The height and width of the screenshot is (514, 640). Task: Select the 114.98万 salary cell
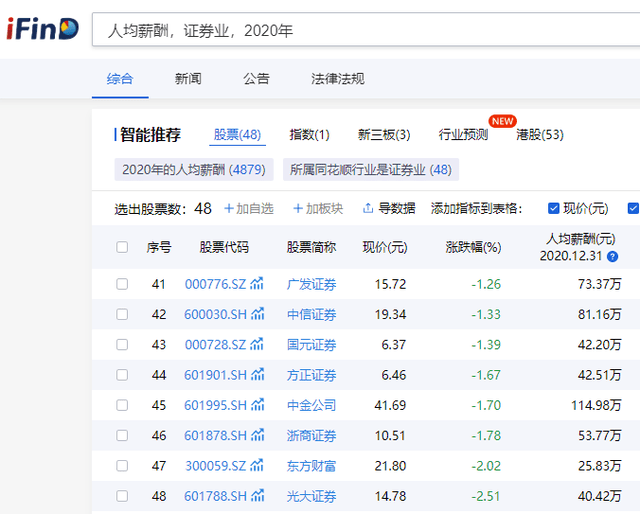596,405
